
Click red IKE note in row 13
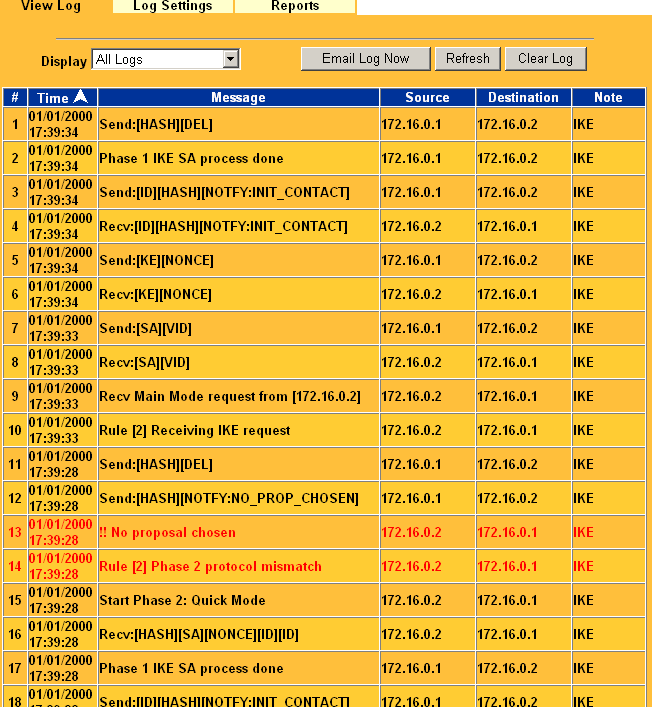point(583,533)
